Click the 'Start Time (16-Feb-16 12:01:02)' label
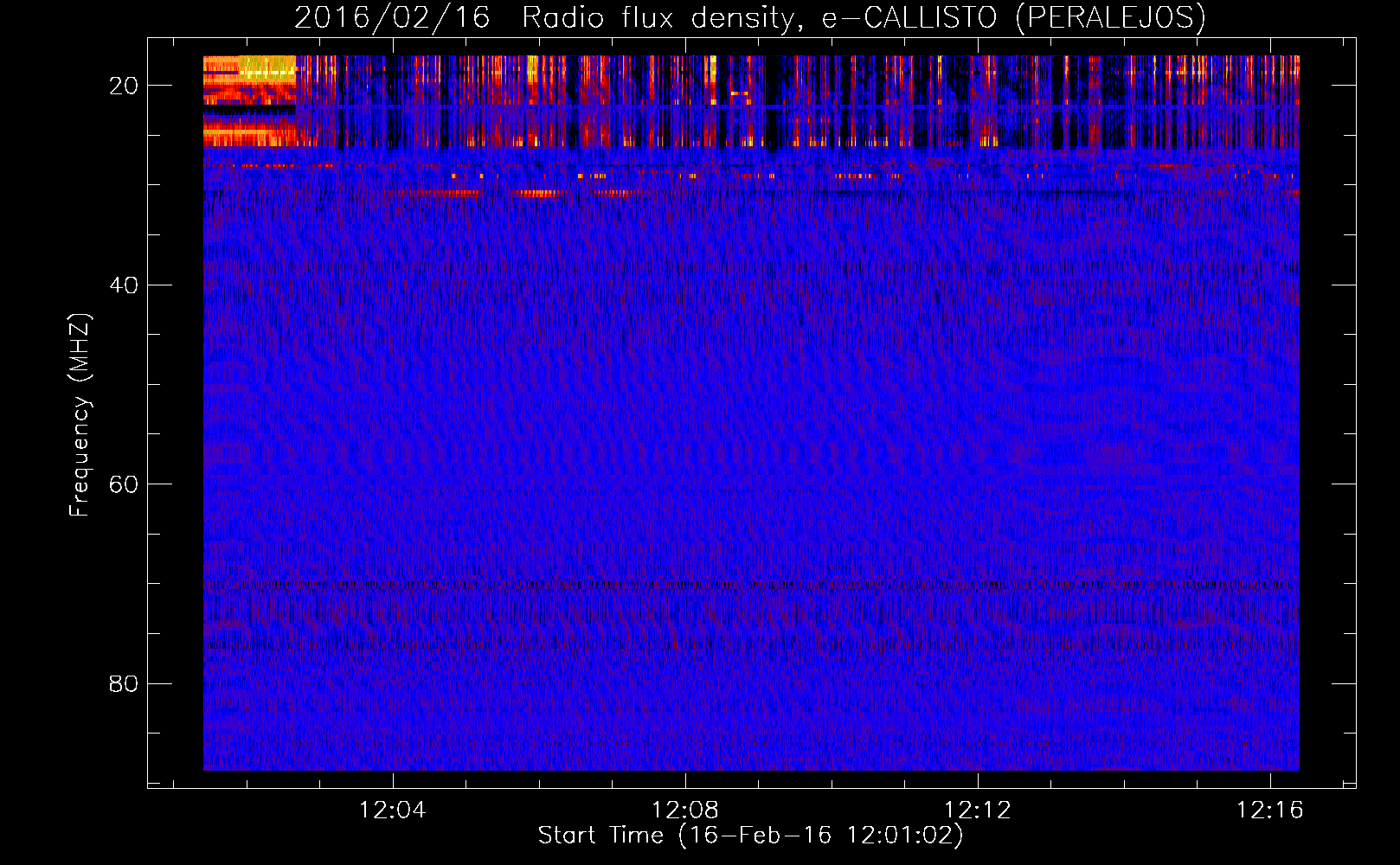The height and width of the screenshot is (865, 1400). 750,836
